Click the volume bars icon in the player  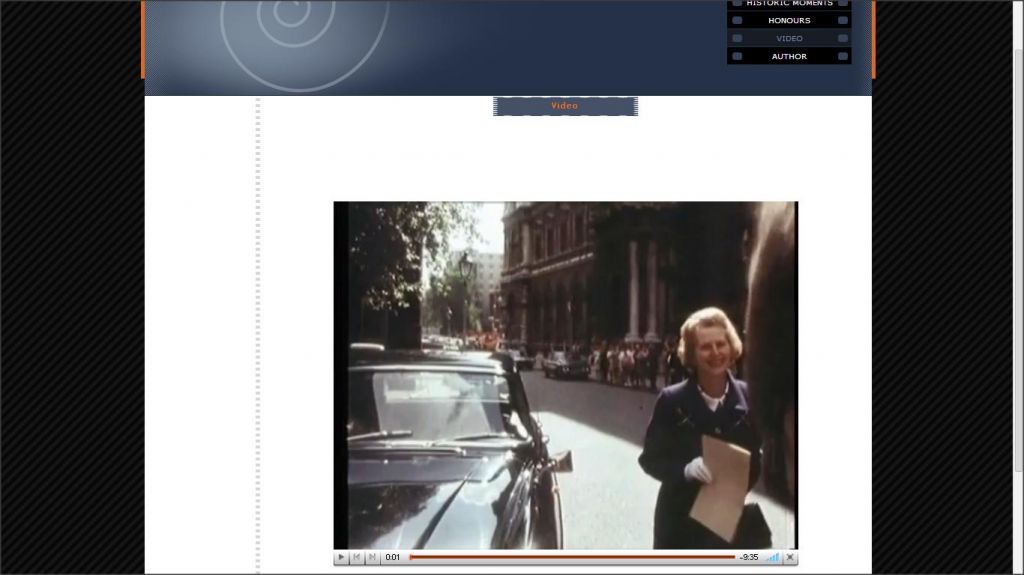[x=772, y=557]
